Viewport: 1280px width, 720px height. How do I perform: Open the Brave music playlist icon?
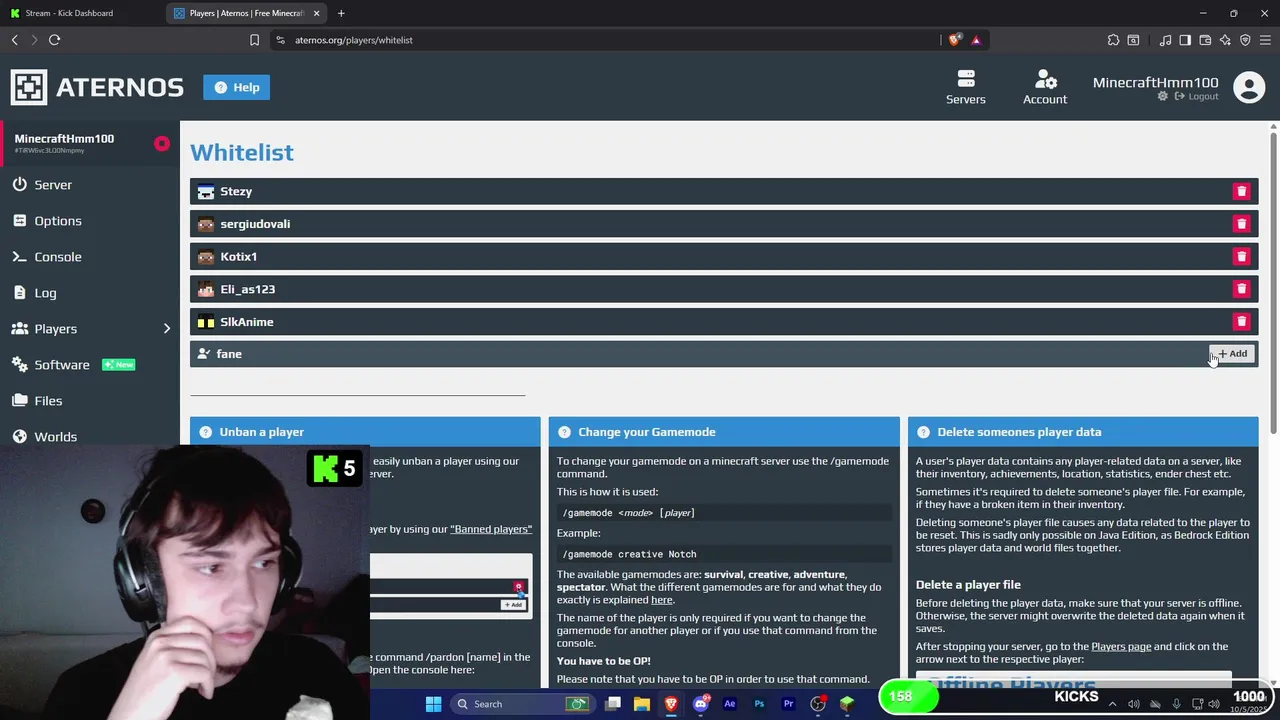tap(1165, 40)
